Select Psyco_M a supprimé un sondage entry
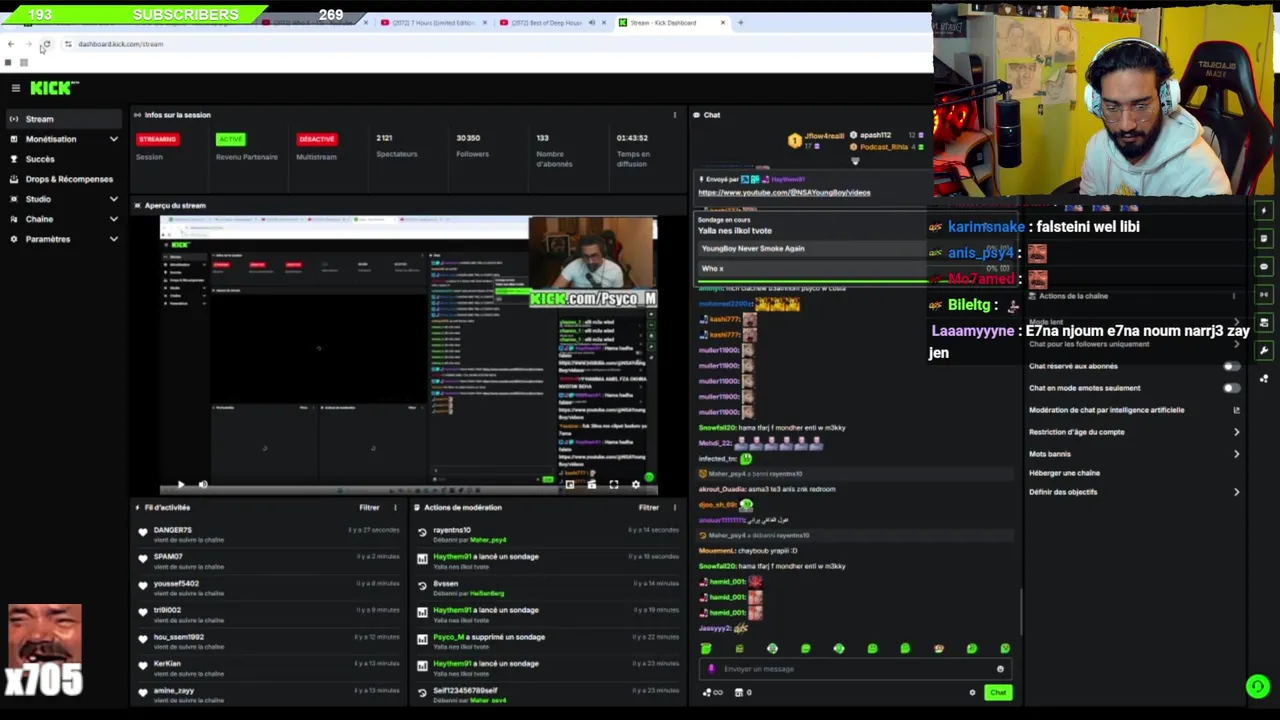1280x720 pixels. click(x=548, y=641)
